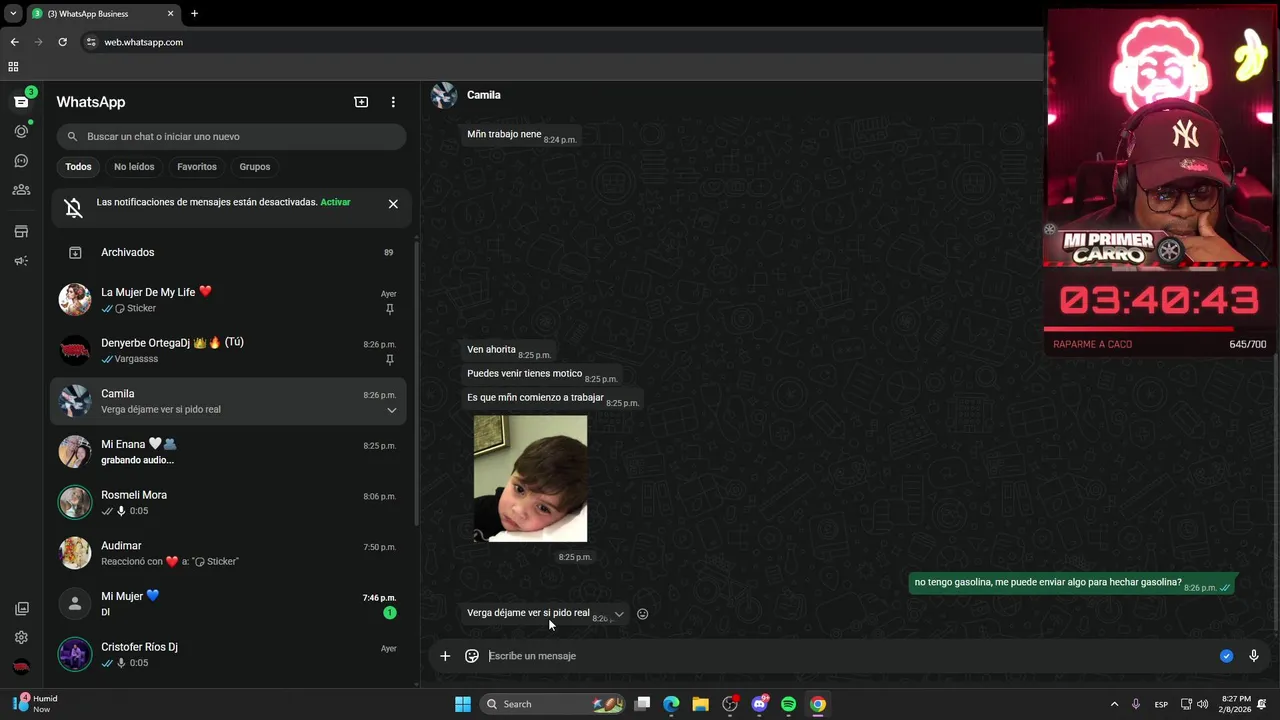Open Microsoft Edge from the taskbar
1280x720 pixels.
[x=671, y=704]
